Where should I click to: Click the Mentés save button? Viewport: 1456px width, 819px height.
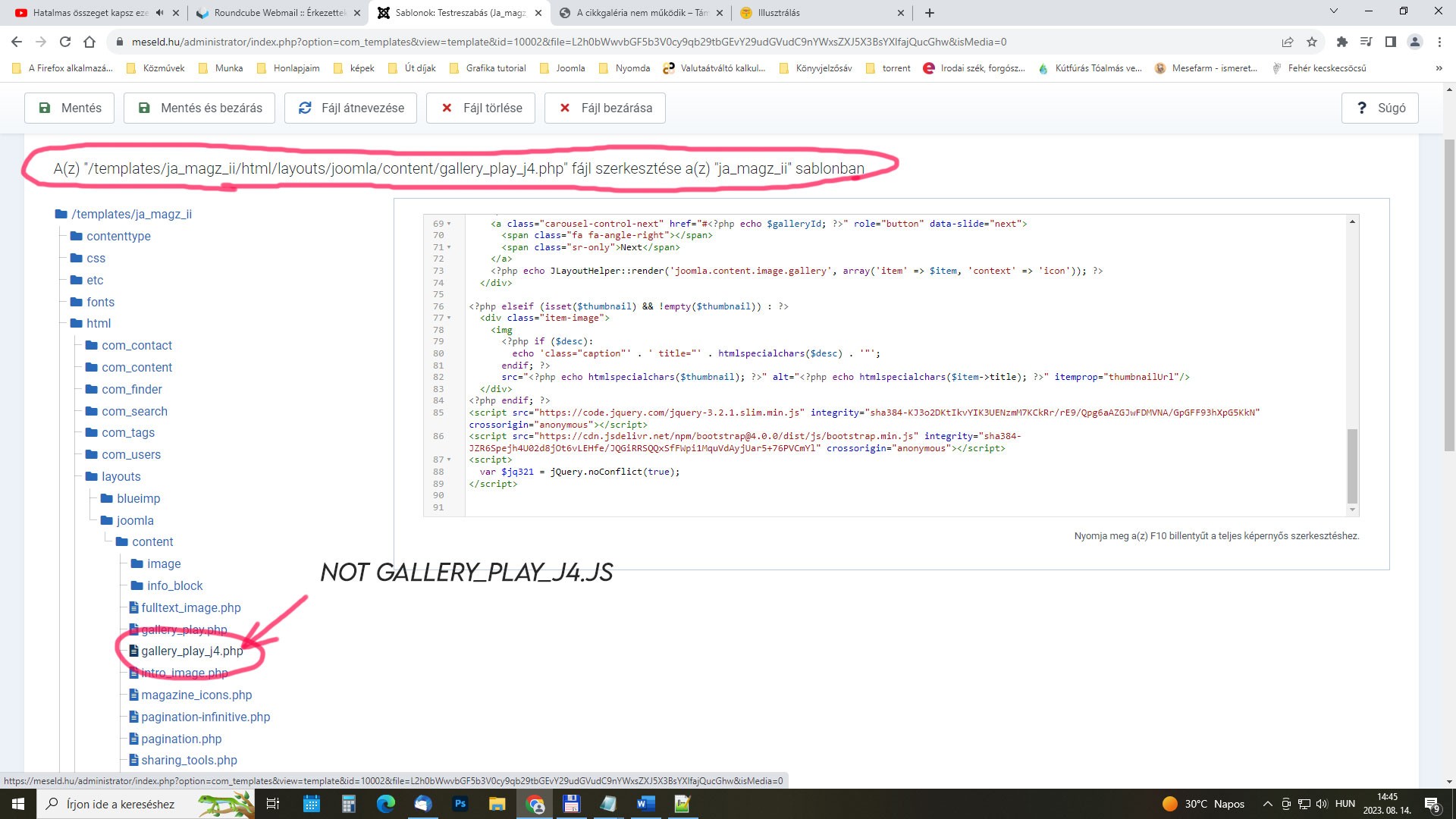coord(69,108)
